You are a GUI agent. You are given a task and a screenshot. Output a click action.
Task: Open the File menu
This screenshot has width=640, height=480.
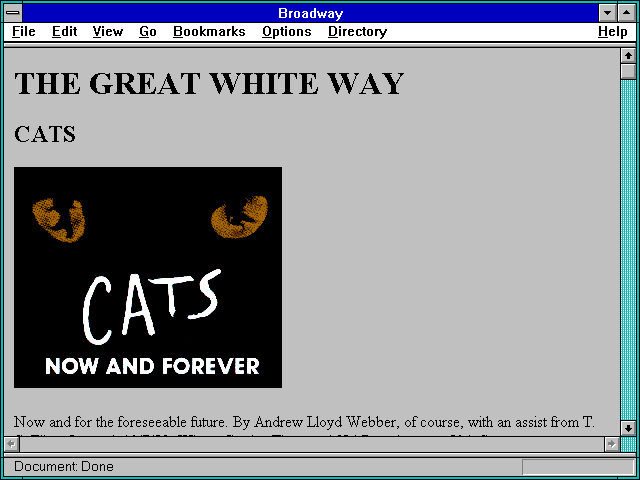click(24, 31)
